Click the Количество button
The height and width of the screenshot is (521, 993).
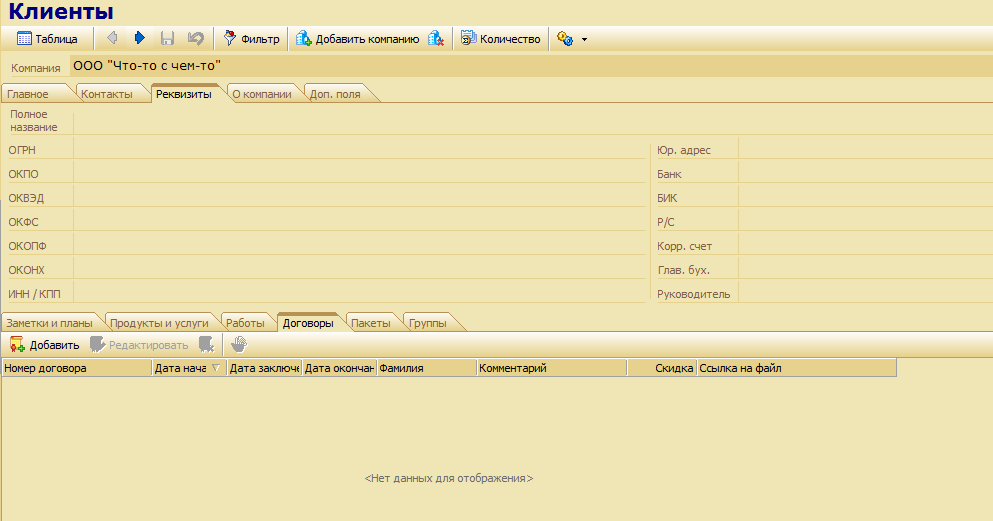coord(500,39)
